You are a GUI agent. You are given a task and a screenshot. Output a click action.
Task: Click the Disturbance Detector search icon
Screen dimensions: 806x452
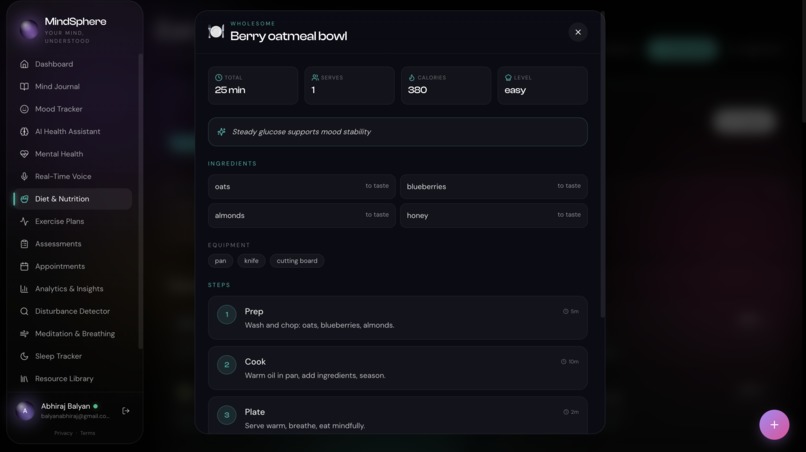tap(24, 311)
